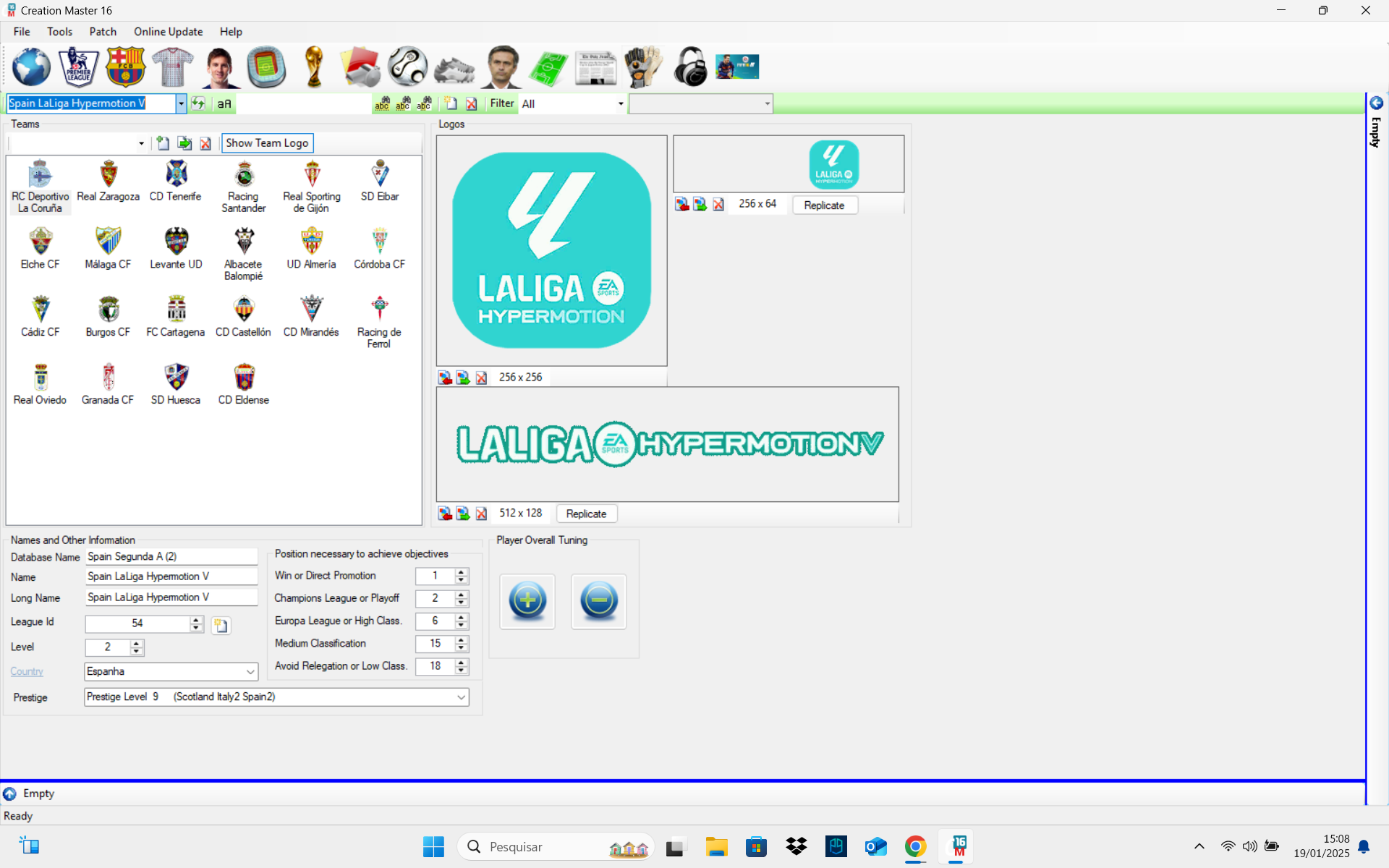The width and height of the screenshot is (1389, 868).
Task: Increase the League Id stepper value
Action: point(196,620)
